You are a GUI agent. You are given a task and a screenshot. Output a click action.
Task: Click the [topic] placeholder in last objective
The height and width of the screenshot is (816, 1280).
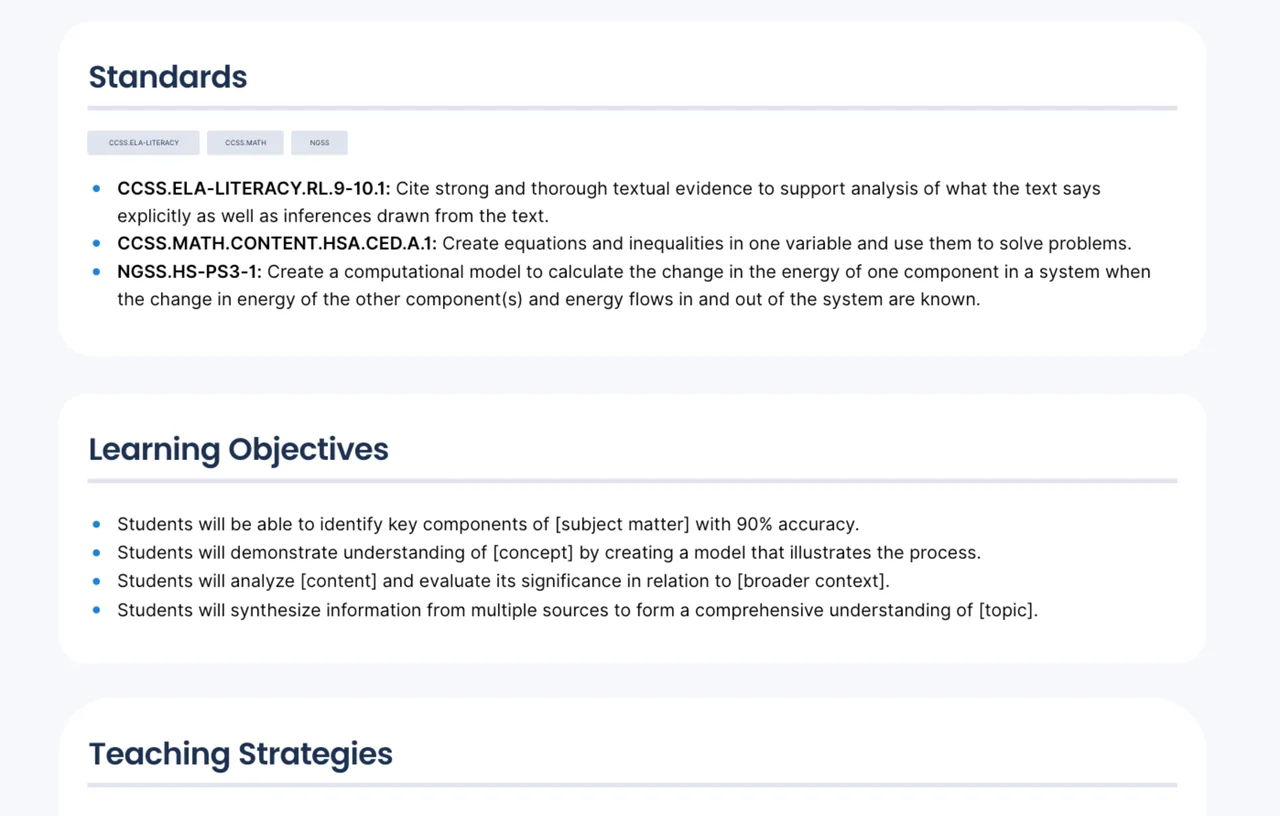point(1006,609)
